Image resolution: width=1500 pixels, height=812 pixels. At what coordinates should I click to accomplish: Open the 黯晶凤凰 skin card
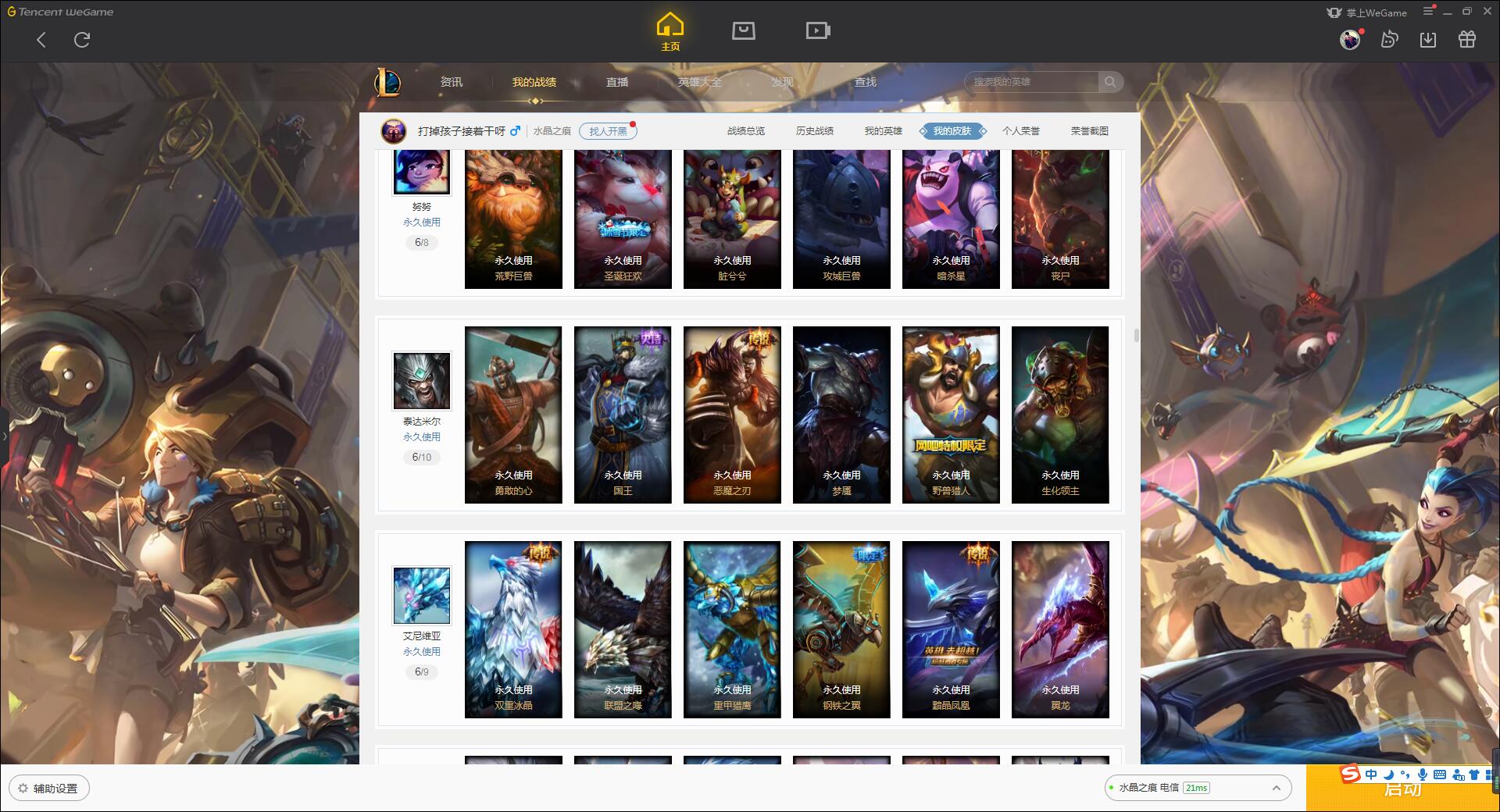pyautogui.click(x=951, y=629)
